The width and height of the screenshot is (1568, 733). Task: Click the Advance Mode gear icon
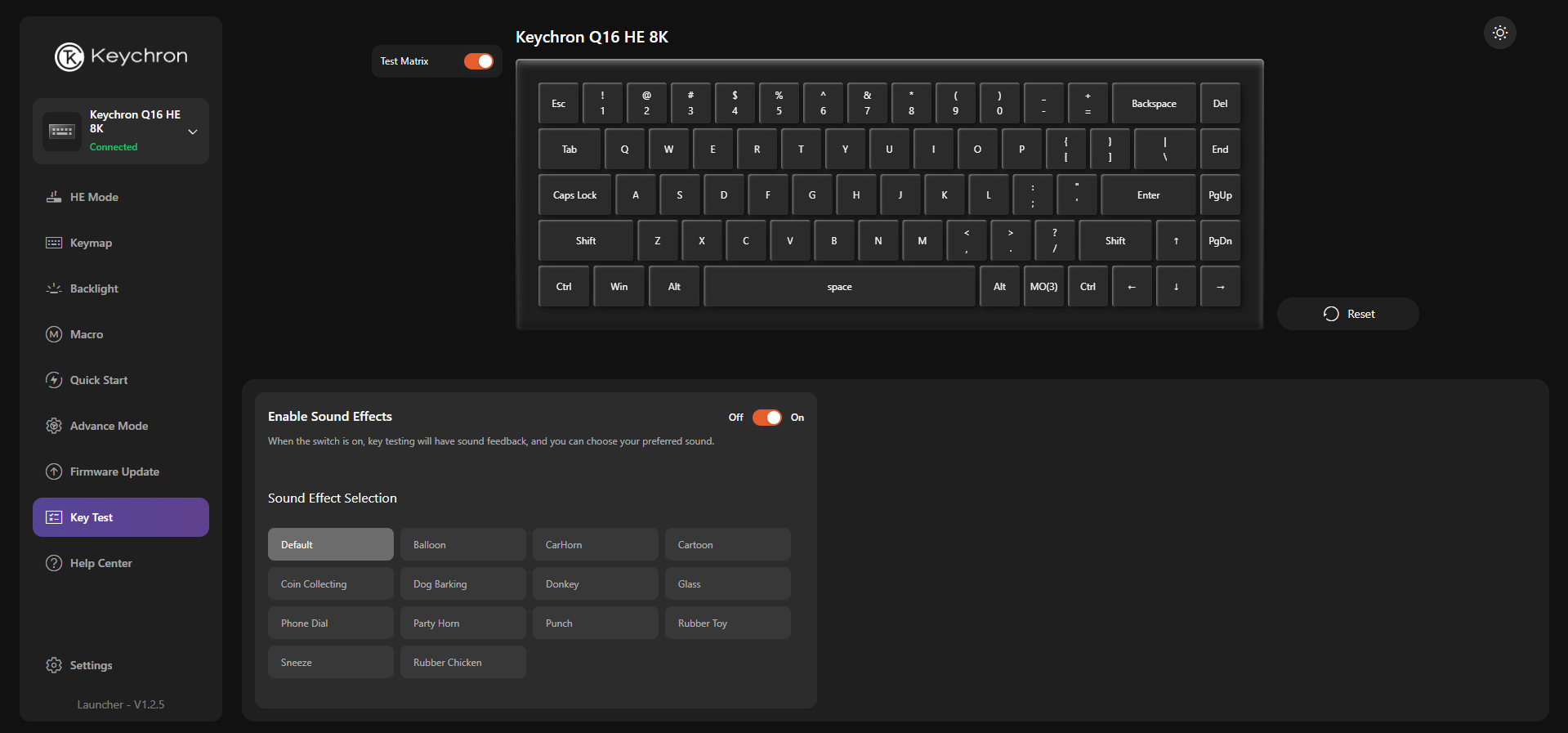click(54, 426)
